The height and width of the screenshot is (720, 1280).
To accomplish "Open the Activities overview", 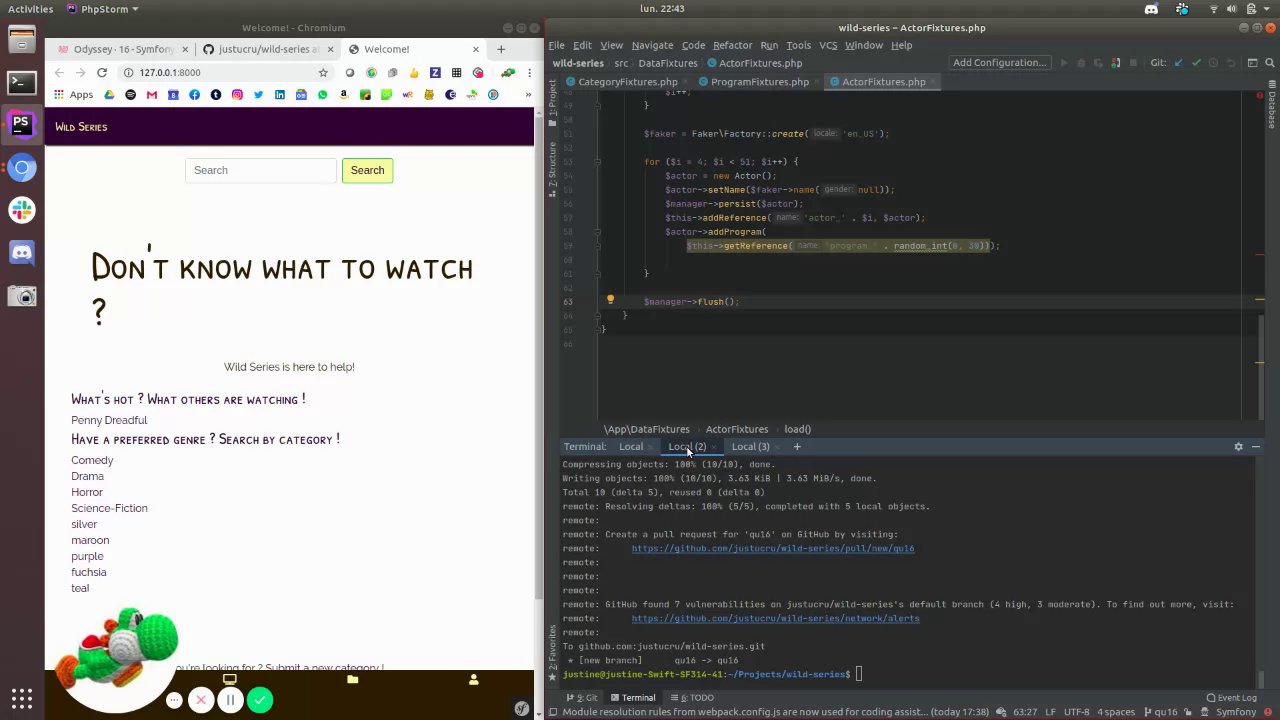I will coord(30,9).
